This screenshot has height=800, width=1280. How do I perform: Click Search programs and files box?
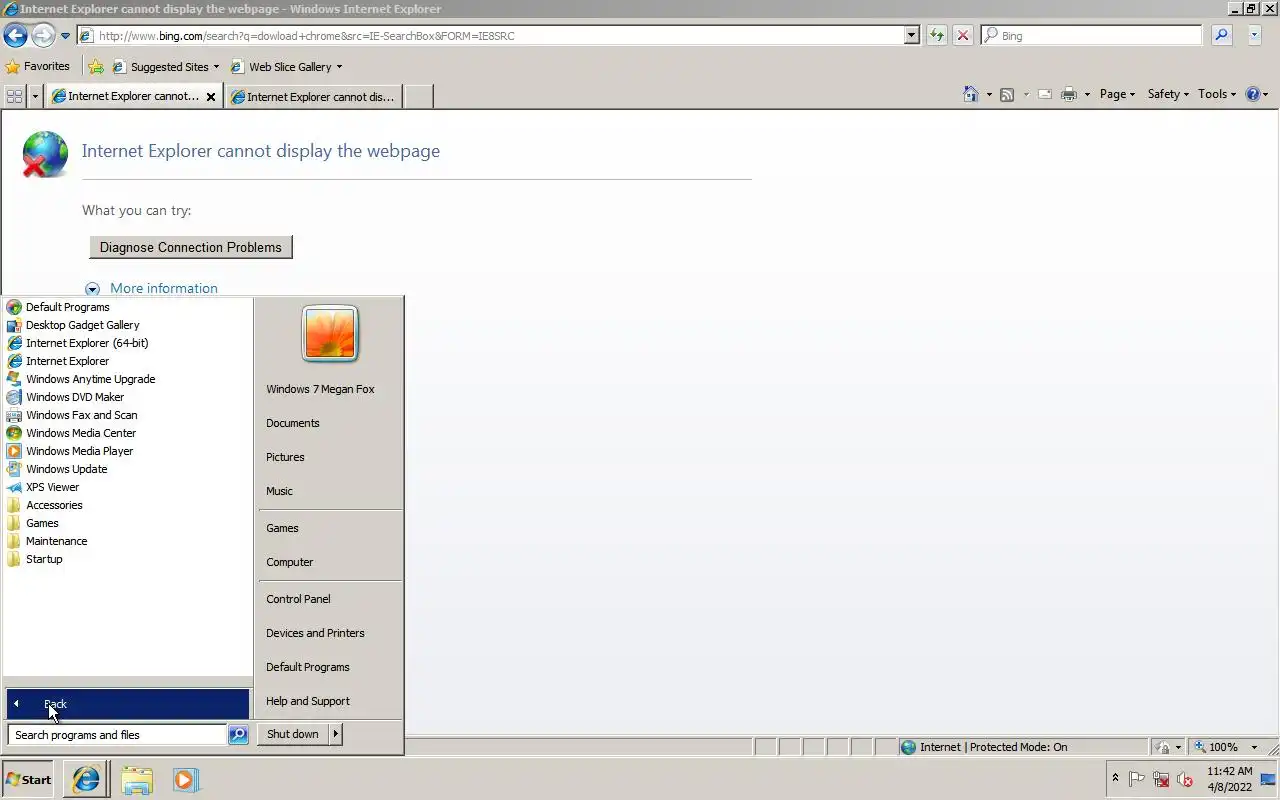[x=117, y=735]
